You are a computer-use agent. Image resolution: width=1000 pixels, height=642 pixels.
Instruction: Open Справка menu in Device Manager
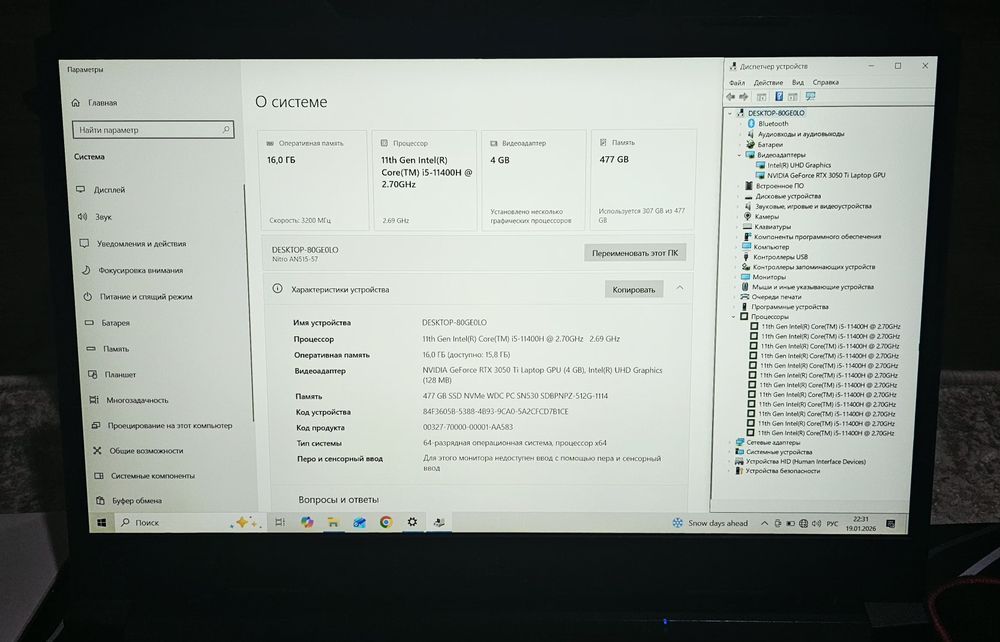point(825,82)
